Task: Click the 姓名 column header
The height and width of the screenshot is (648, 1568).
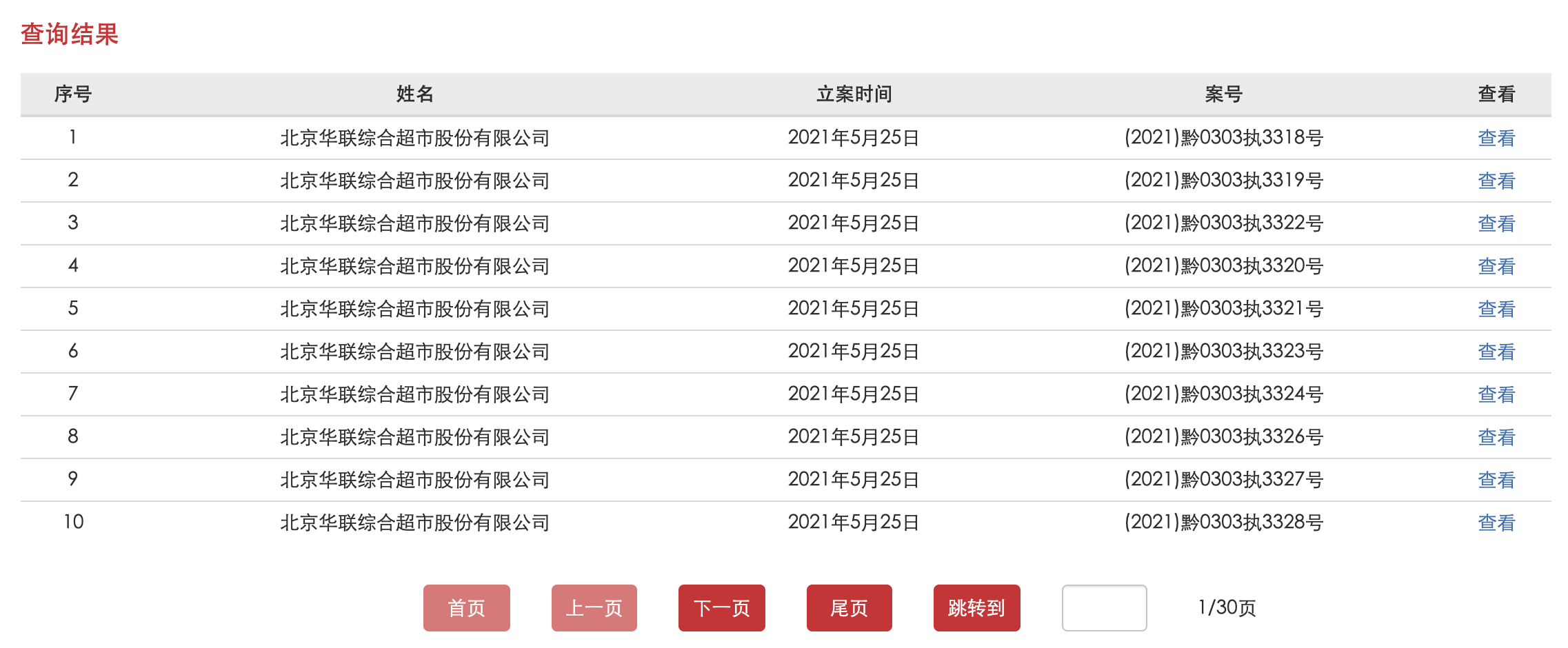Action: point(414,94)
